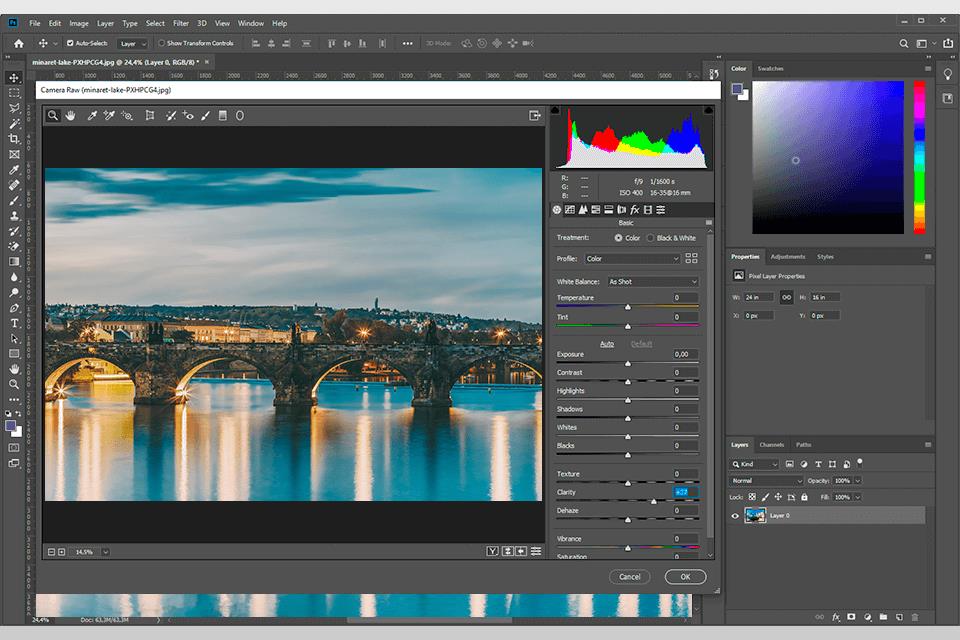Select the Hand tool in Camera Raw
The width and height of the screenshot is (960, 640).
coord(71,116)
